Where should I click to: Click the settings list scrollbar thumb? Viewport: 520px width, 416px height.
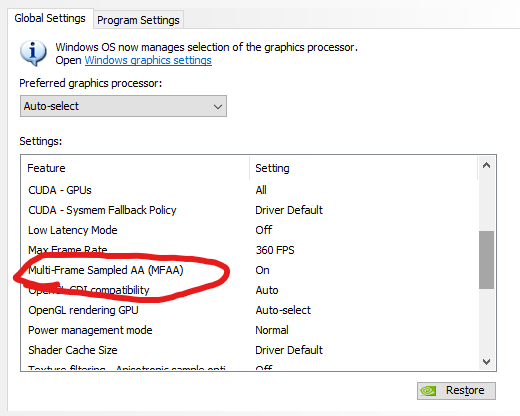(x=486, y=260)
